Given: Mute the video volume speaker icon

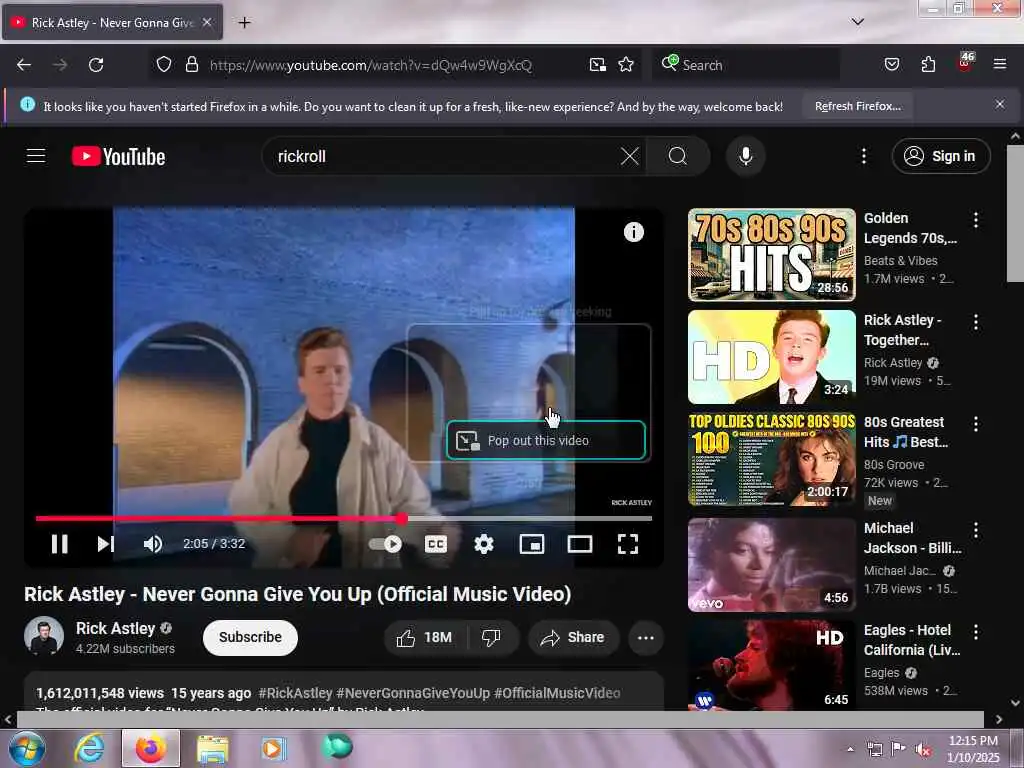Looking at the screenshot, I should [x=153, y=544].
